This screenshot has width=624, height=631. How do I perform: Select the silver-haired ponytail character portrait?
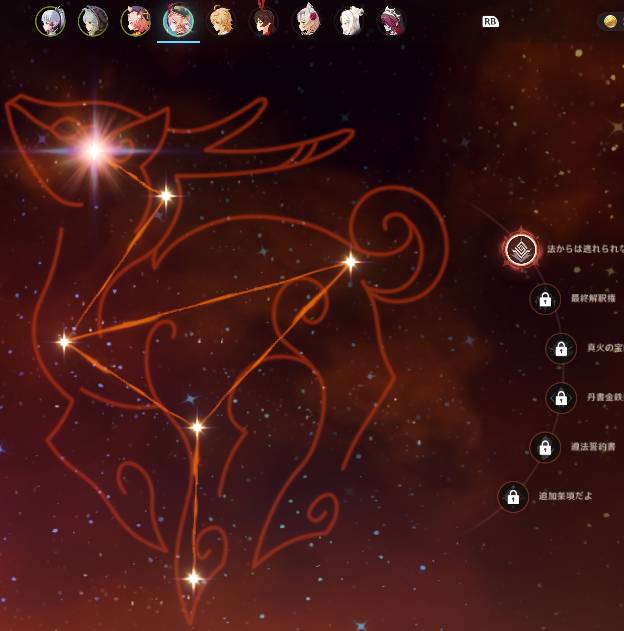click(x=50, y=21)
